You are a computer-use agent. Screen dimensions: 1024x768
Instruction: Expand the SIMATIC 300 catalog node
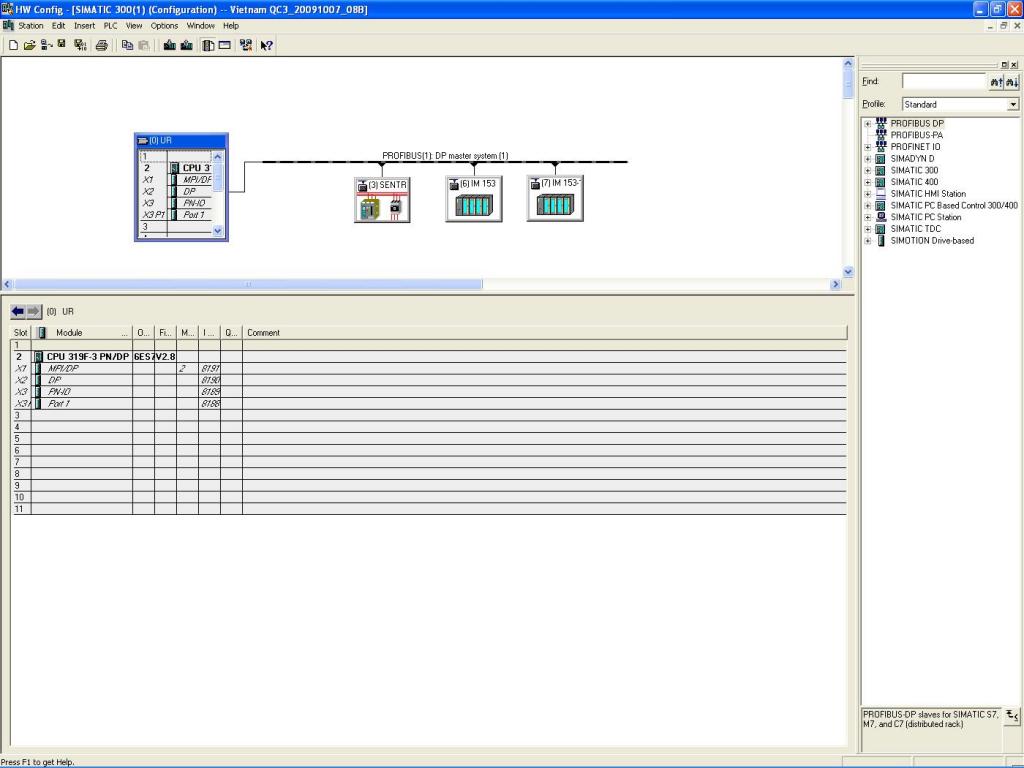click(868, 170)
